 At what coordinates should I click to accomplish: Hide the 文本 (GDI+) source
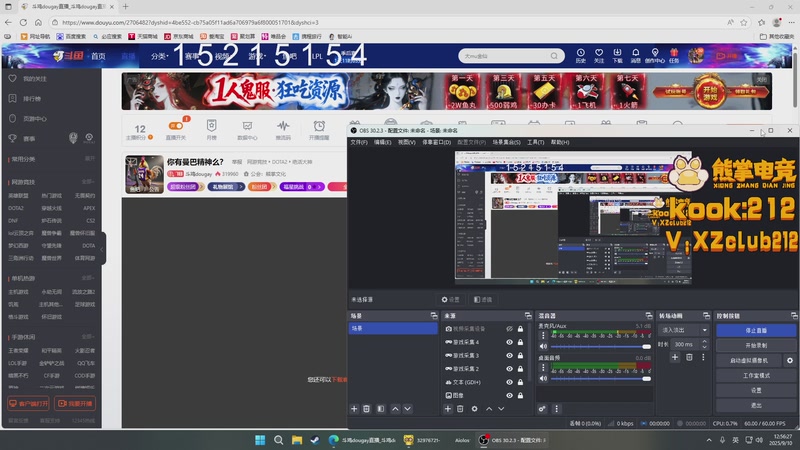point(509,382)
